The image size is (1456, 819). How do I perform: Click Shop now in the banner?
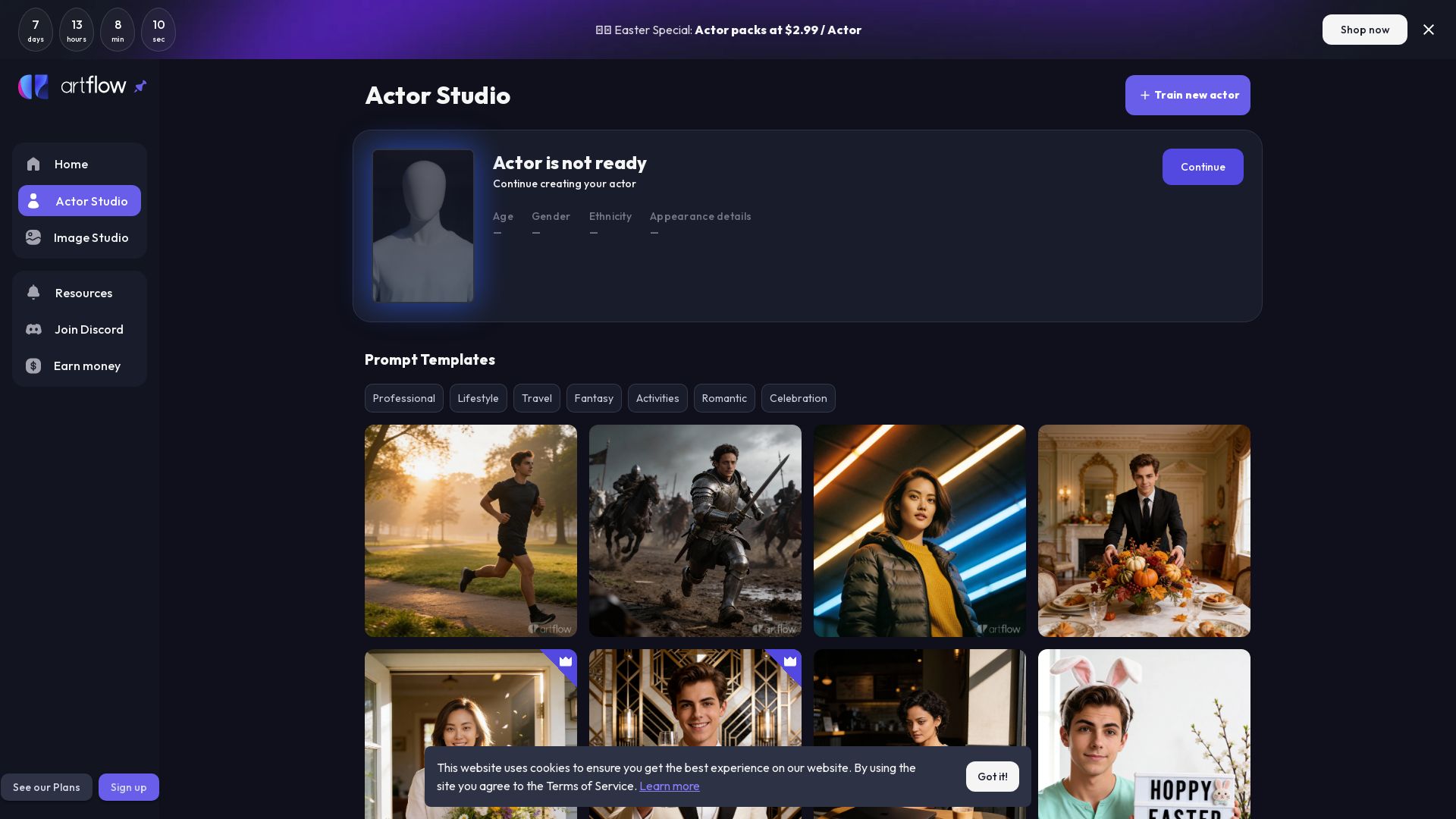pos(1364,30)
